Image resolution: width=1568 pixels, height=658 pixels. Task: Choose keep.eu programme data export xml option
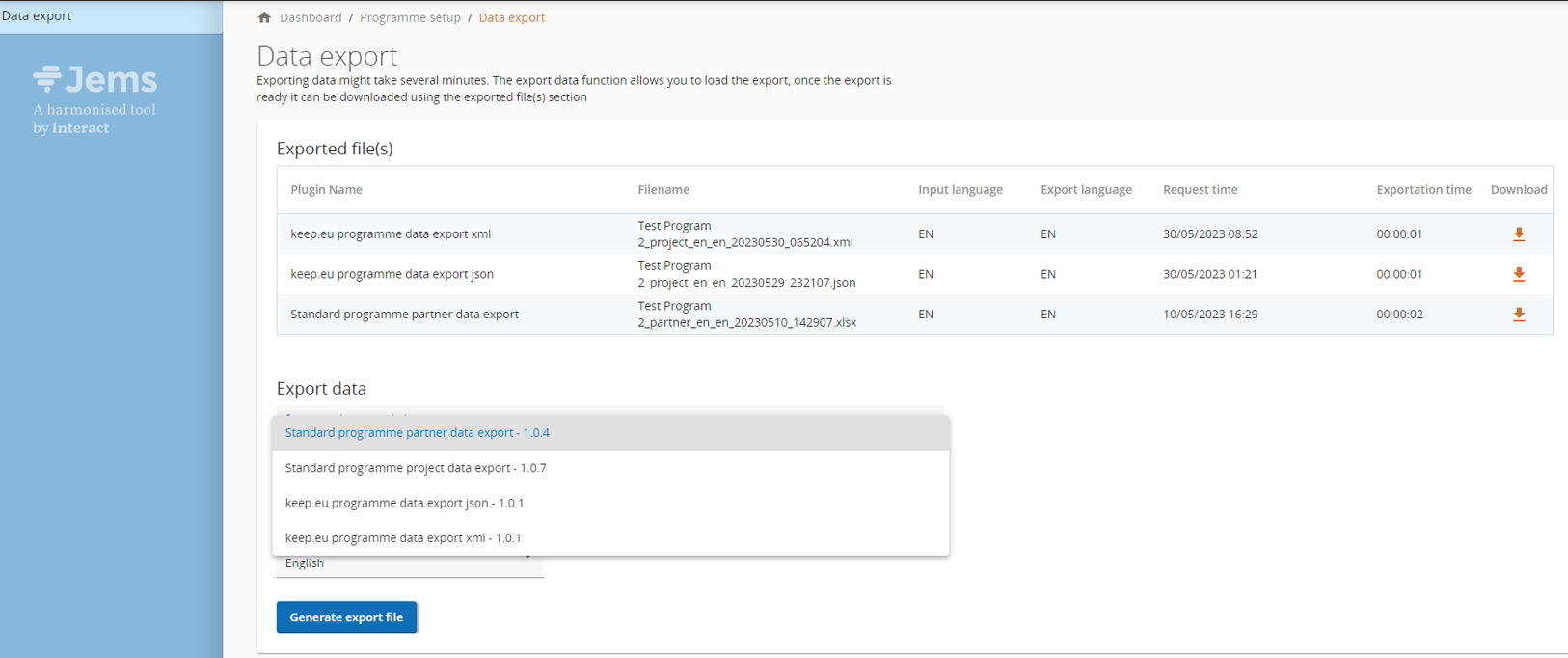(x=403, y=538)
